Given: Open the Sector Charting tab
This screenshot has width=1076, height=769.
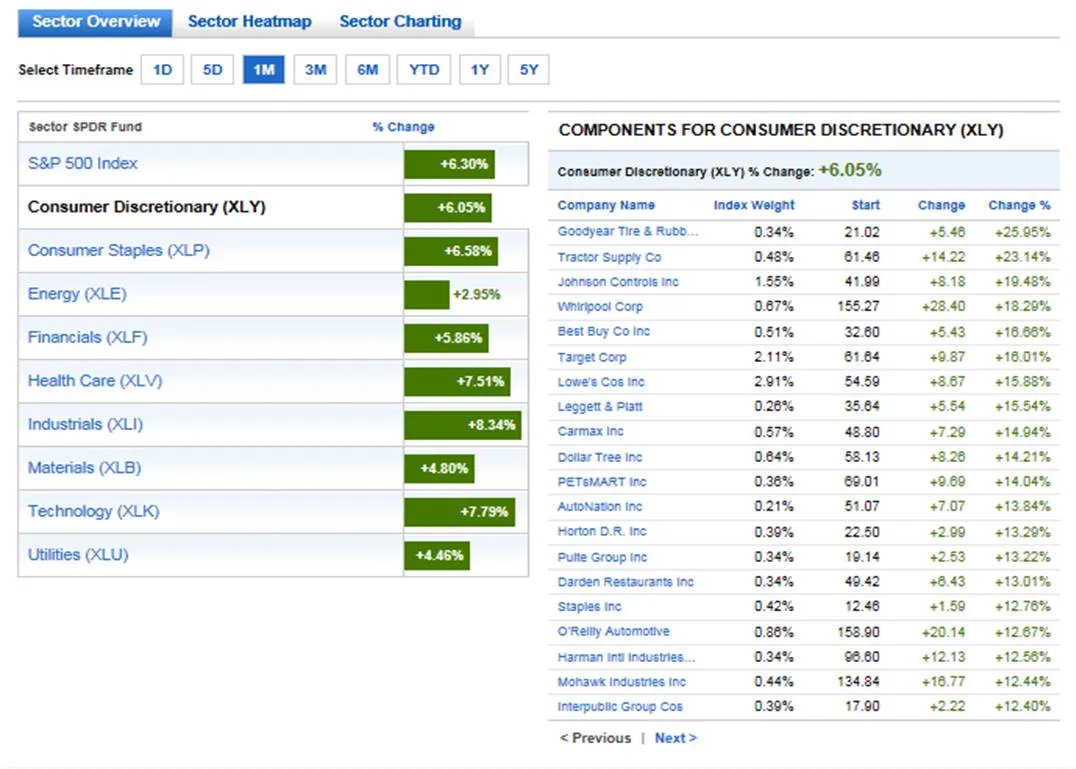Looking at the screenshot, I should pyautogui.click(x=400, y=22).
